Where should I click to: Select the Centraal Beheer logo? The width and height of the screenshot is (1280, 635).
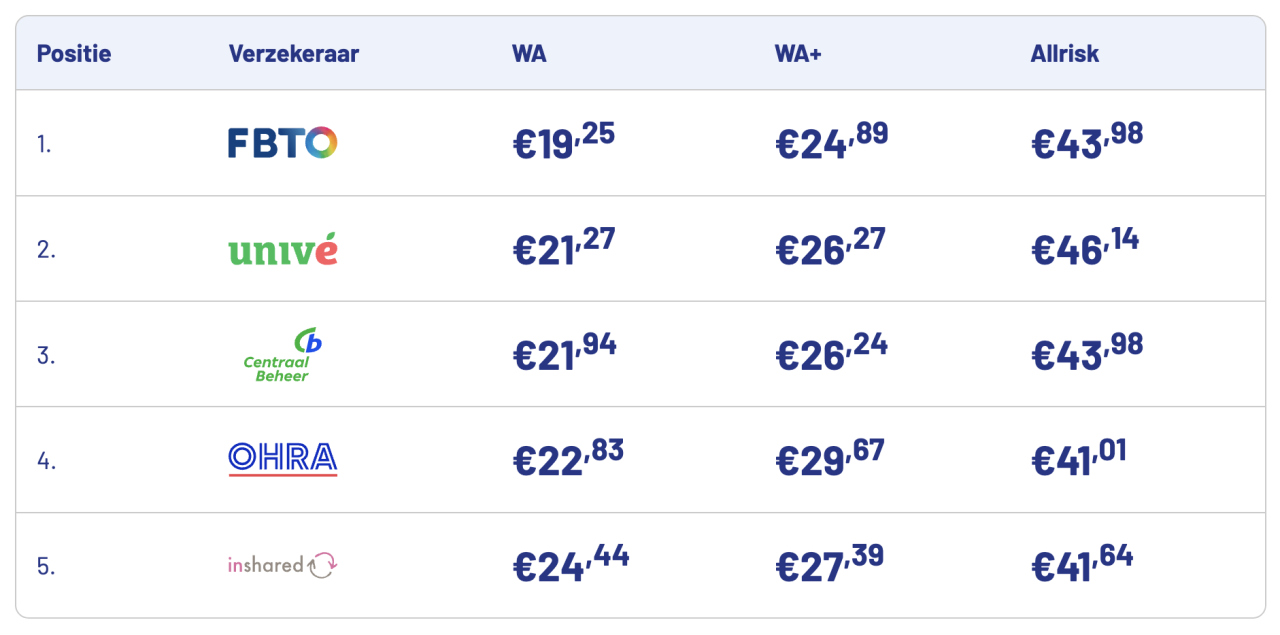point(282,355)
